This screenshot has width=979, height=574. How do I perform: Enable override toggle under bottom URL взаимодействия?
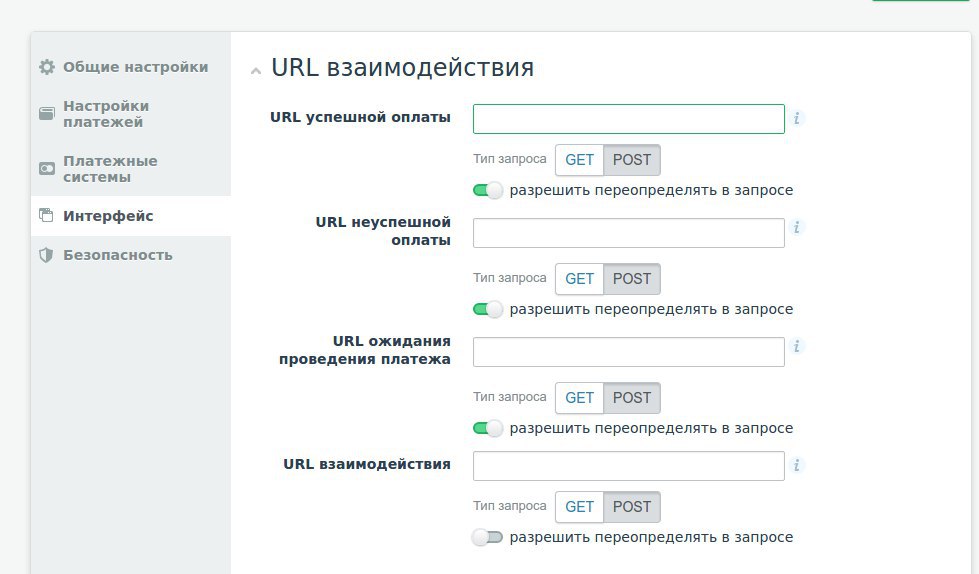tap(488, 537)
